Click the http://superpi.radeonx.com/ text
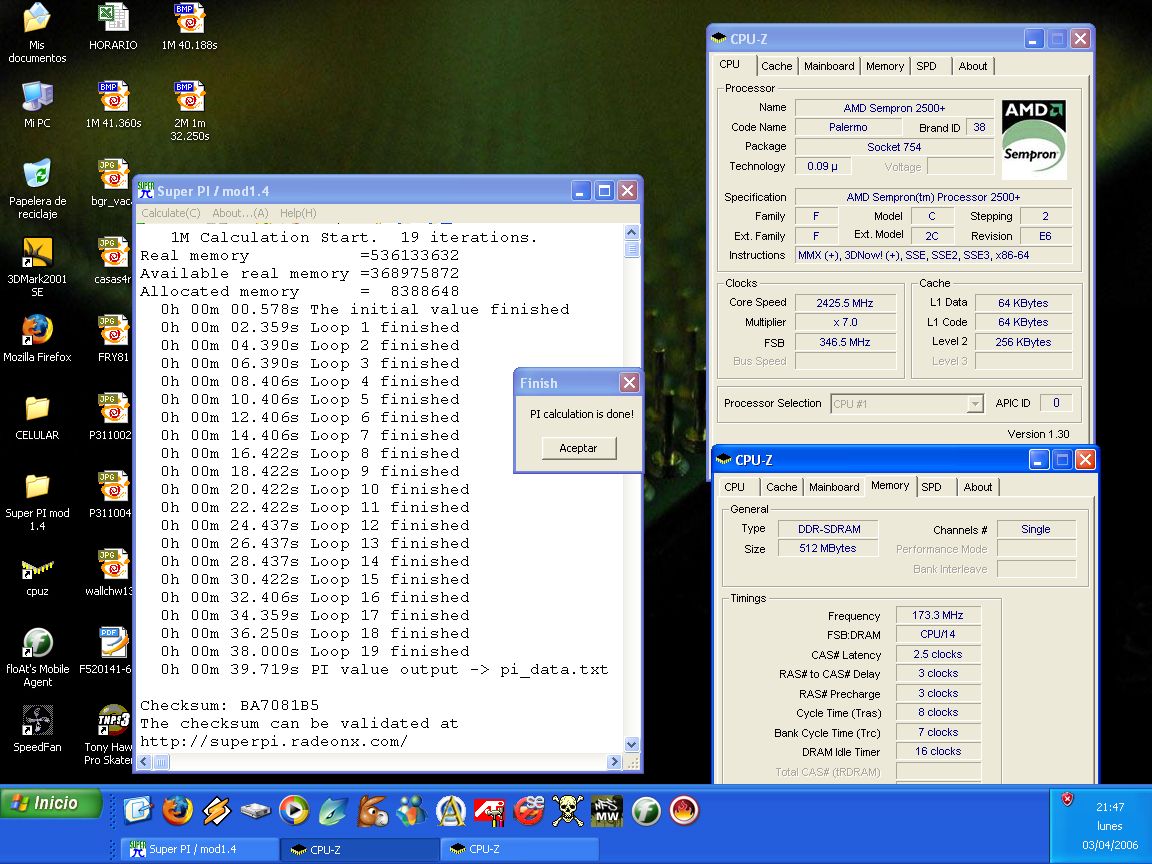 273,741
